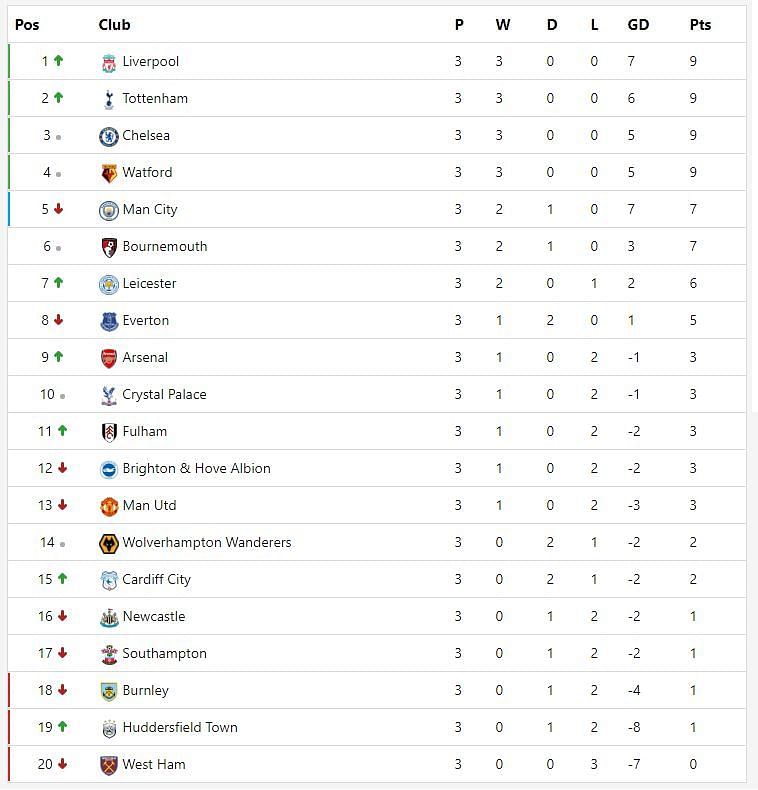Click the Tottenham club crest icon

pyautogui.click(x=109, y=99)
